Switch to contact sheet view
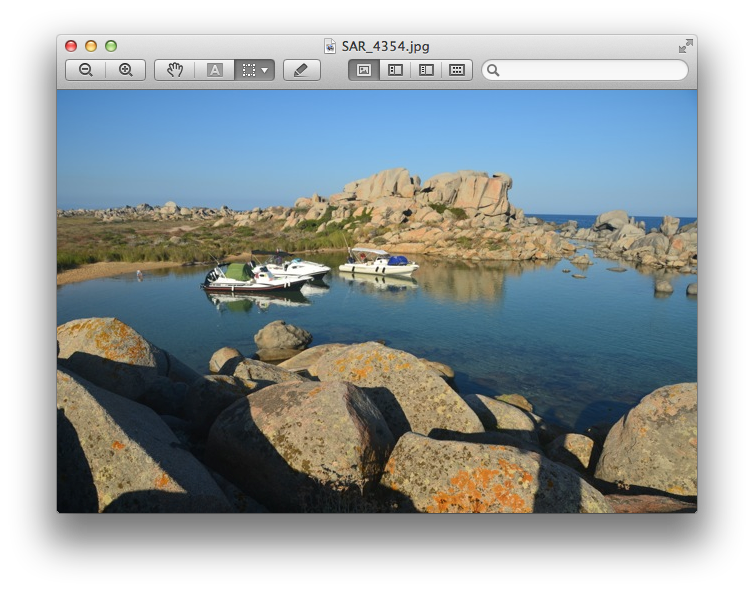The height and width of the screenshot is (592, 754). click(457, 70)
